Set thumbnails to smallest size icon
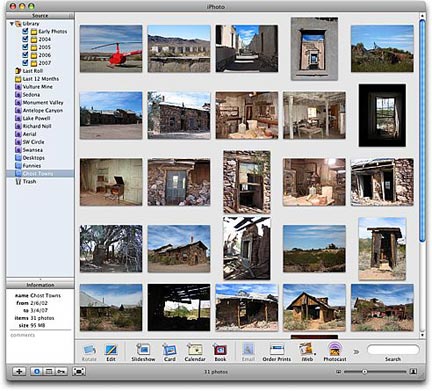432x391 pixels. (x=339, y=371)
